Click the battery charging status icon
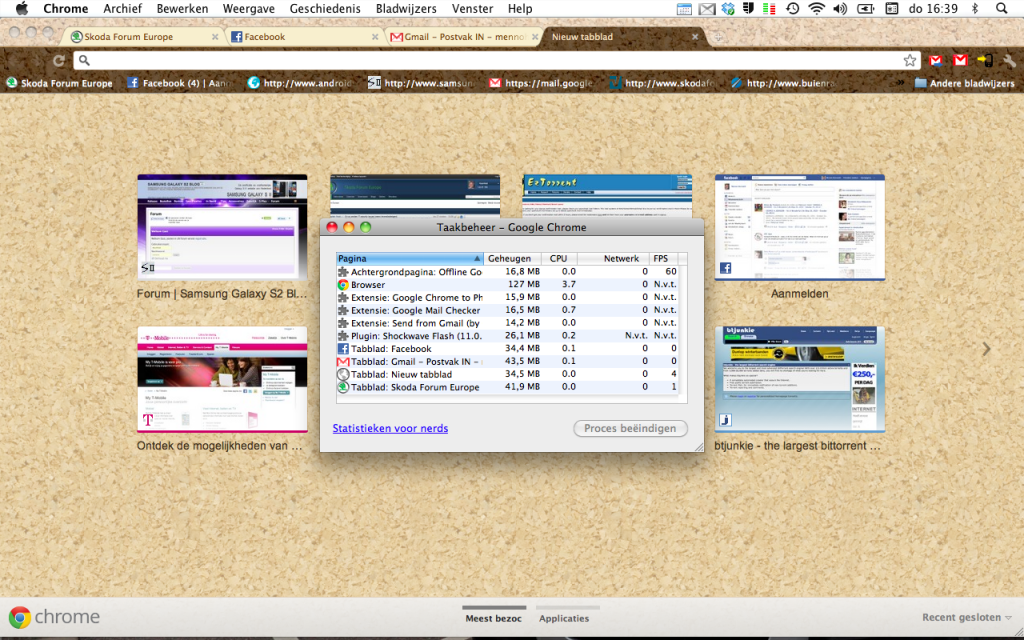 865,8
